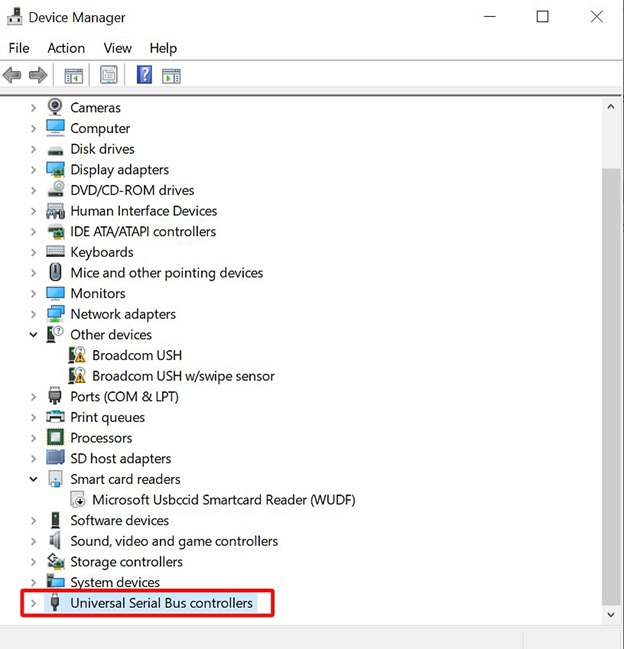The image size is (624, 649).
Task: Click the Network adapters icon
Action: click(55, 314)
